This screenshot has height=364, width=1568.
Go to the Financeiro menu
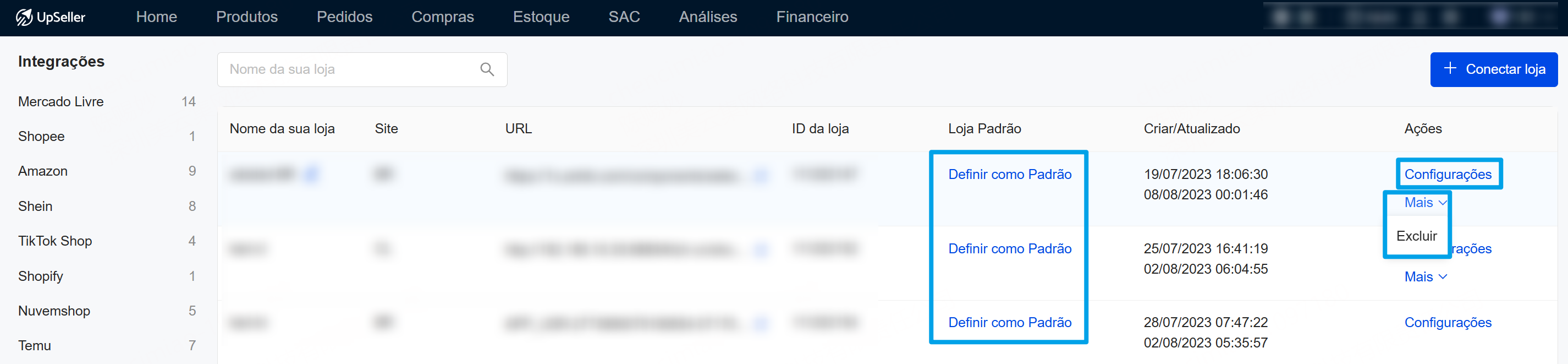pyautogui.click(x=811, y=17)
